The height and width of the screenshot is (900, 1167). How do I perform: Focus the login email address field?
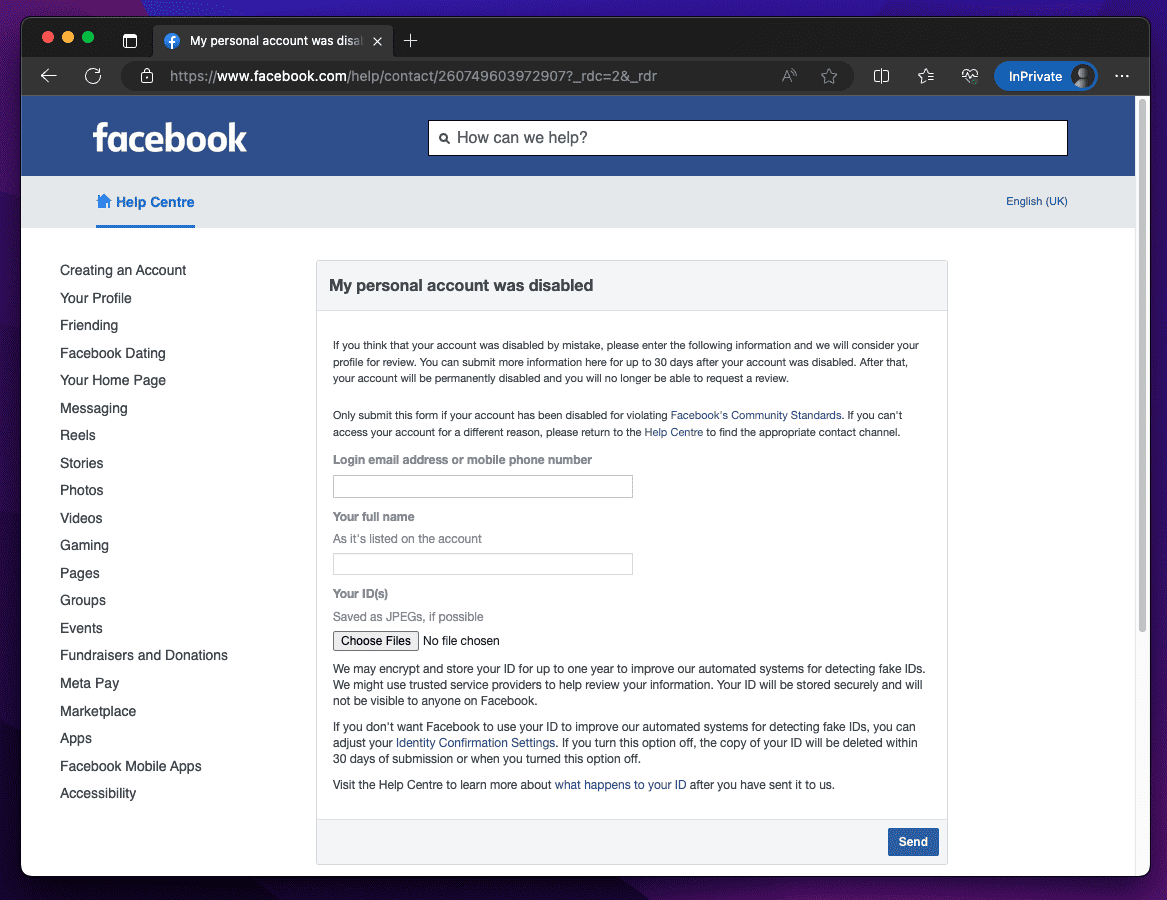pyautogui.click(x=482, y=487)
